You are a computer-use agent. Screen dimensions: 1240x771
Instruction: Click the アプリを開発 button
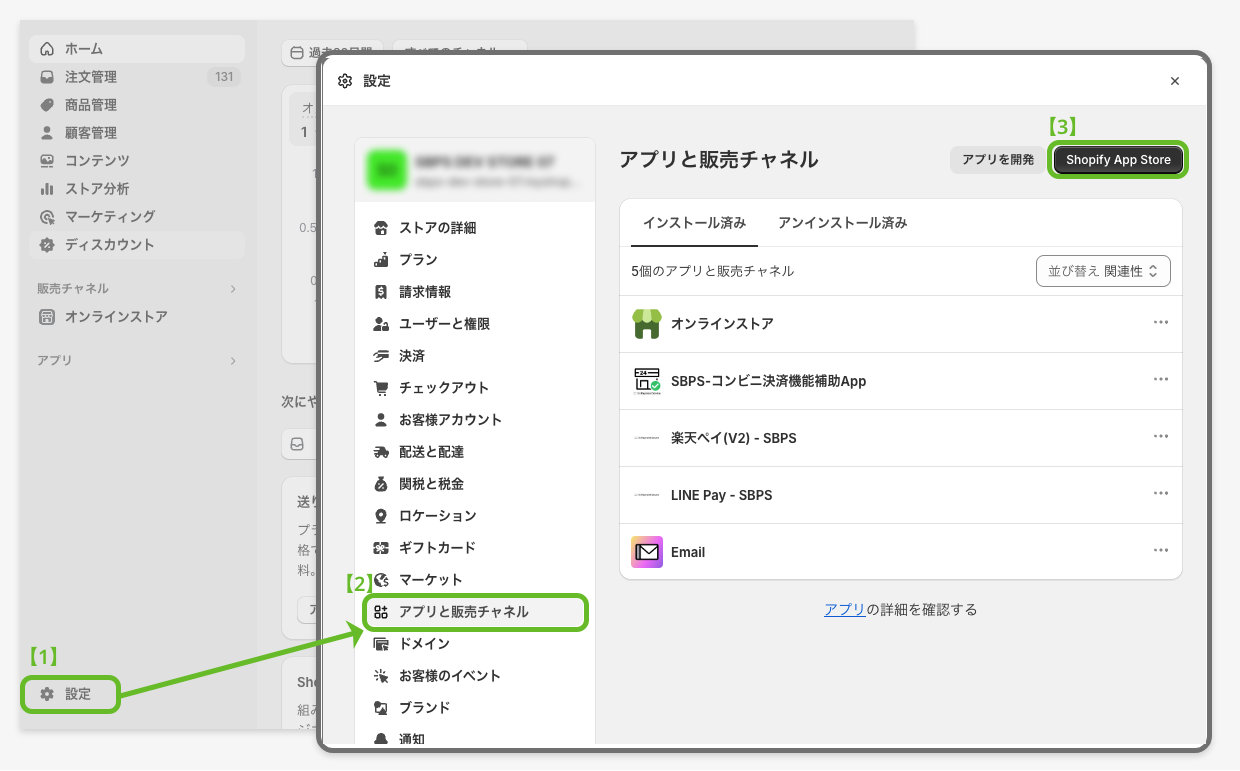click(998, 159)
